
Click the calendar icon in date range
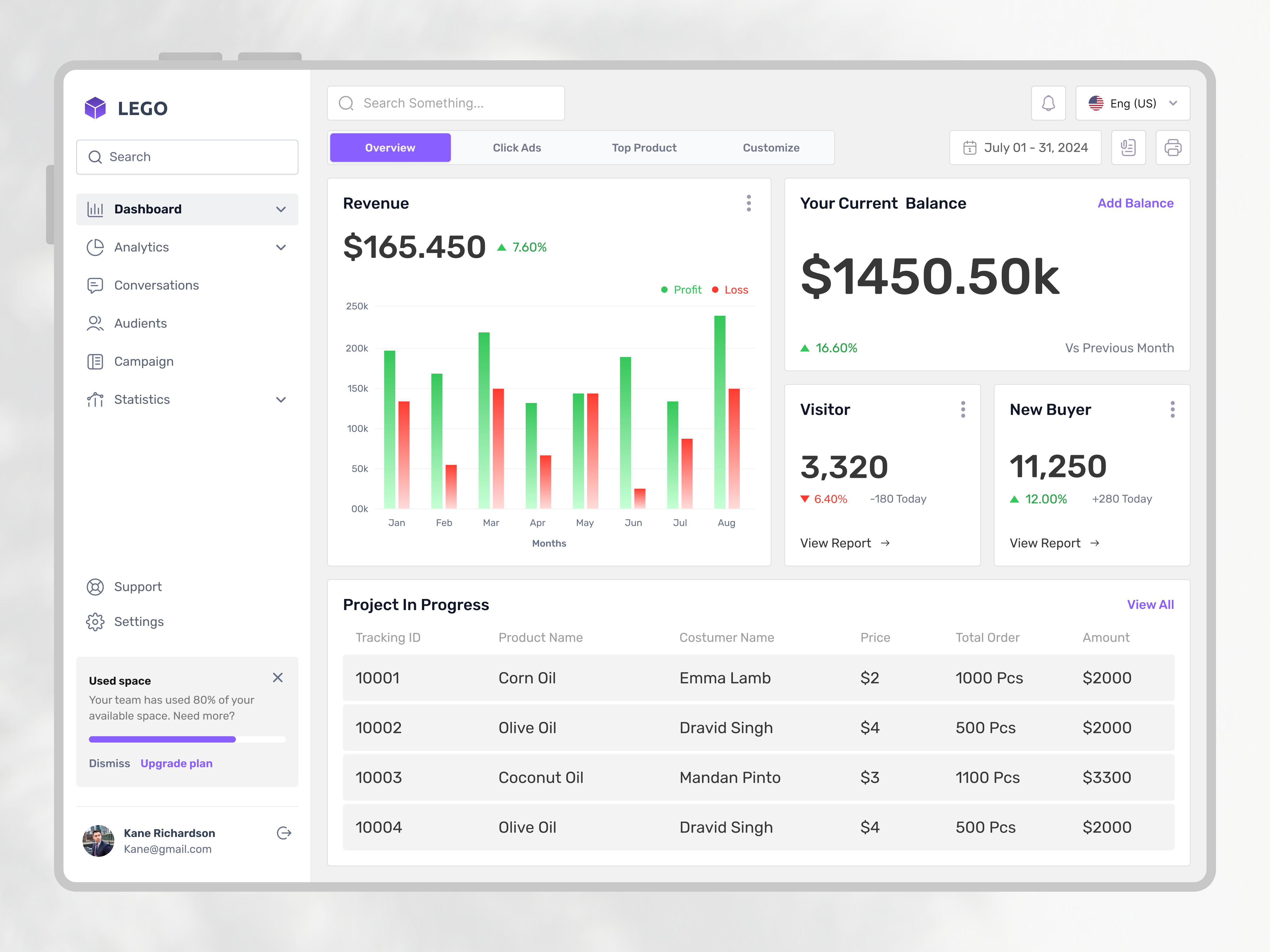970,148
